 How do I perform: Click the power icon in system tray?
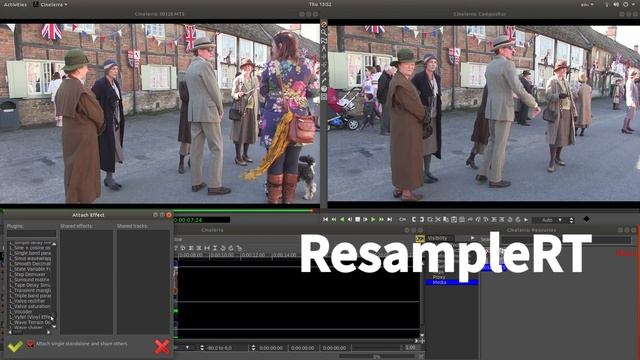point(625,4)
